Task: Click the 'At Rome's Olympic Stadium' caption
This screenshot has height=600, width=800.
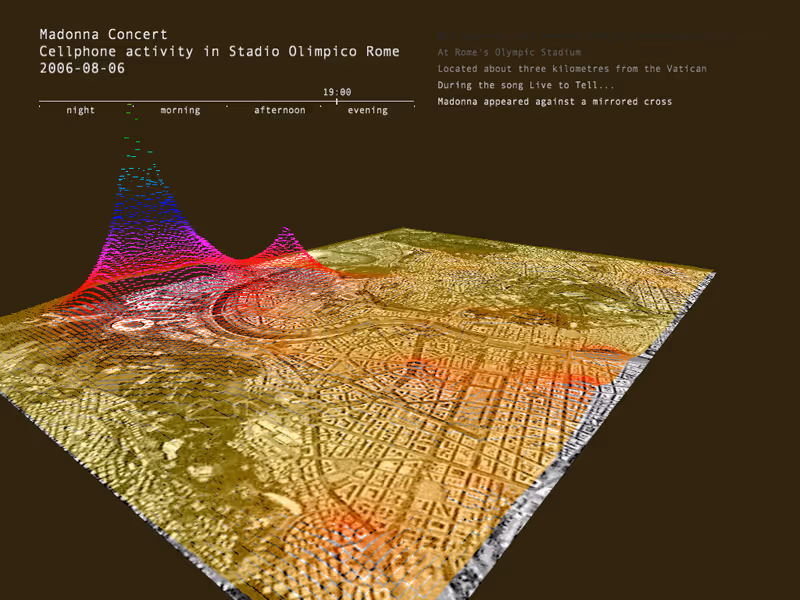Action: 508,52
